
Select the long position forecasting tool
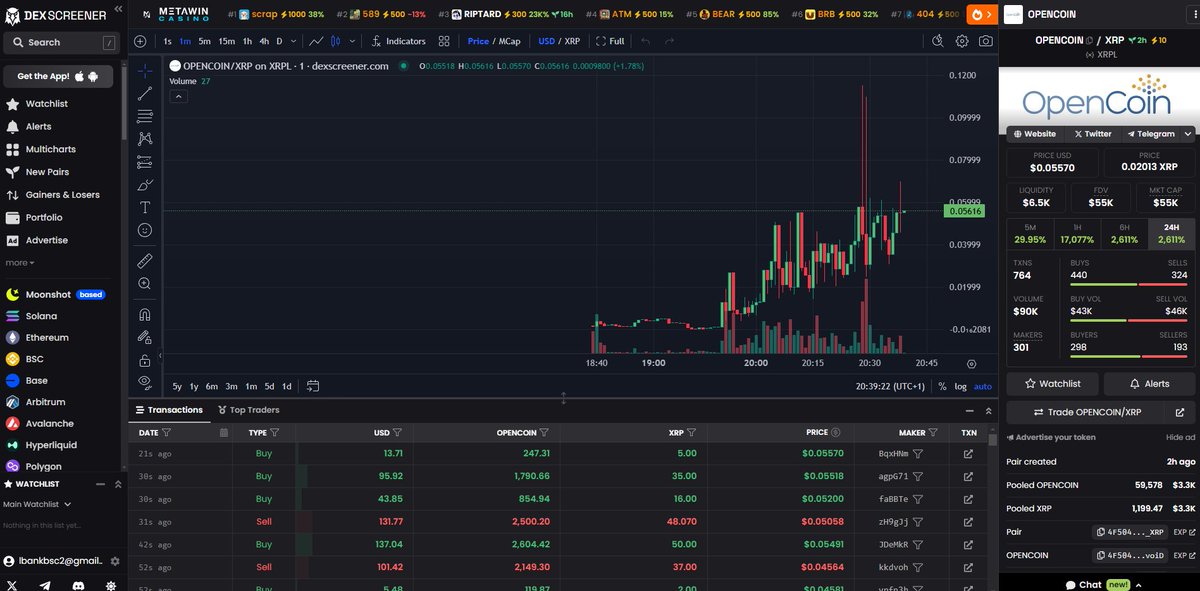pyautogui.click(x=145, y=162)
